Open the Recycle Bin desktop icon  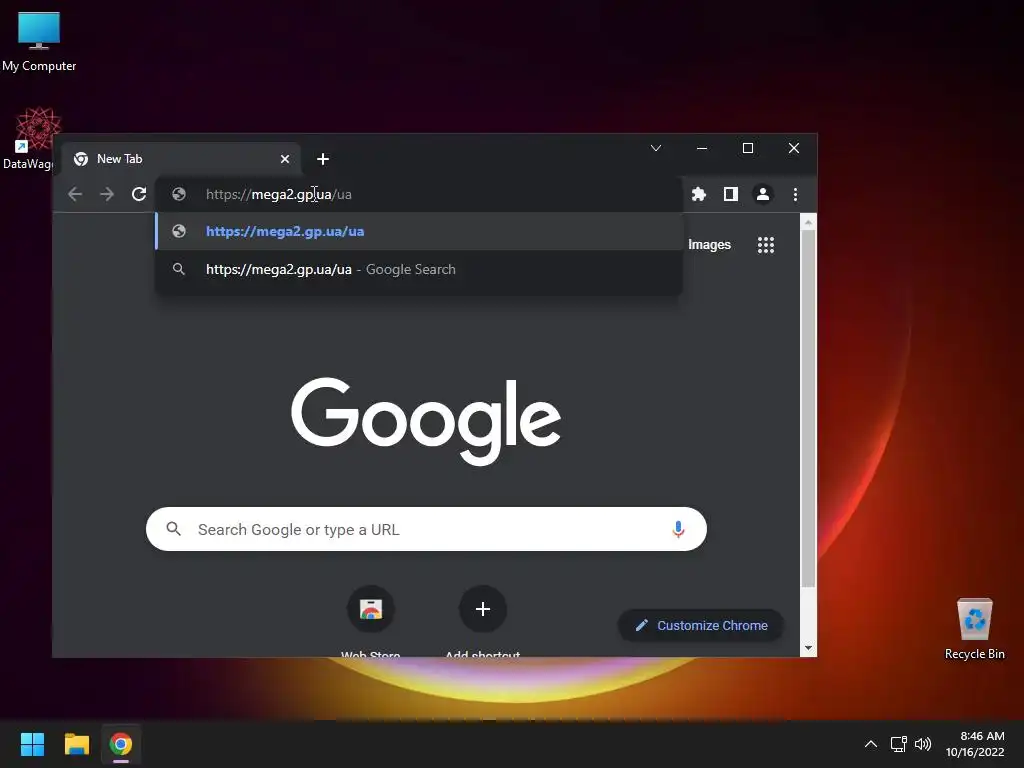pos(974,629)
